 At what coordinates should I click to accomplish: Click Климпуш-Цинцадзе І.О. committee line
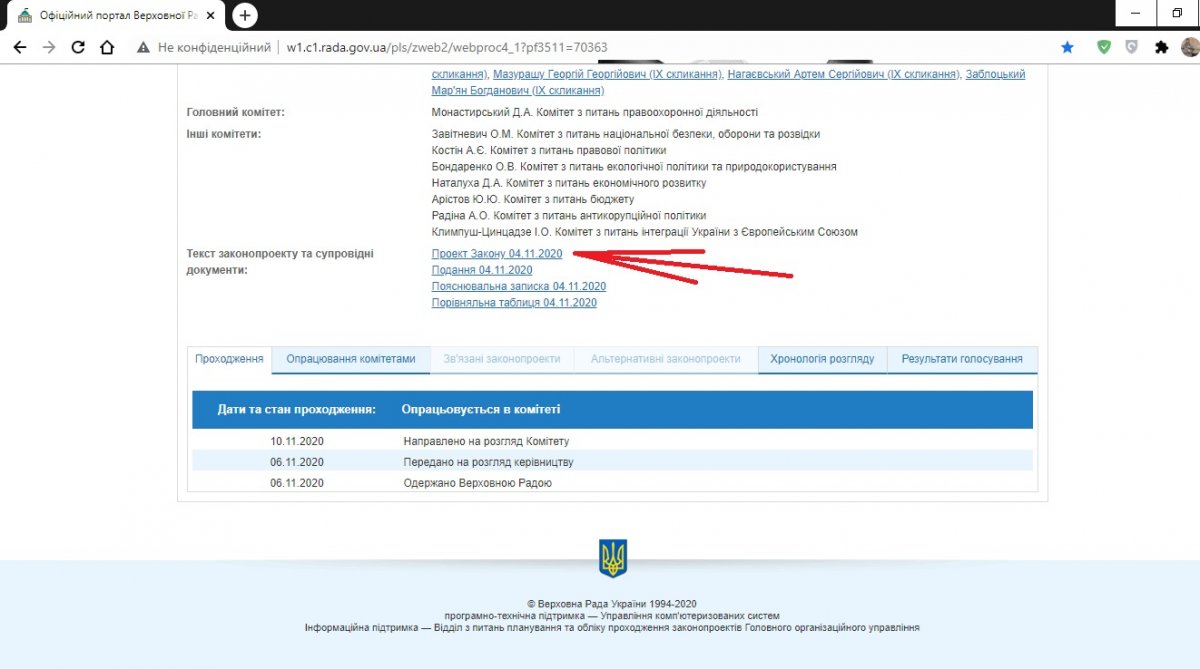[645, 232]
